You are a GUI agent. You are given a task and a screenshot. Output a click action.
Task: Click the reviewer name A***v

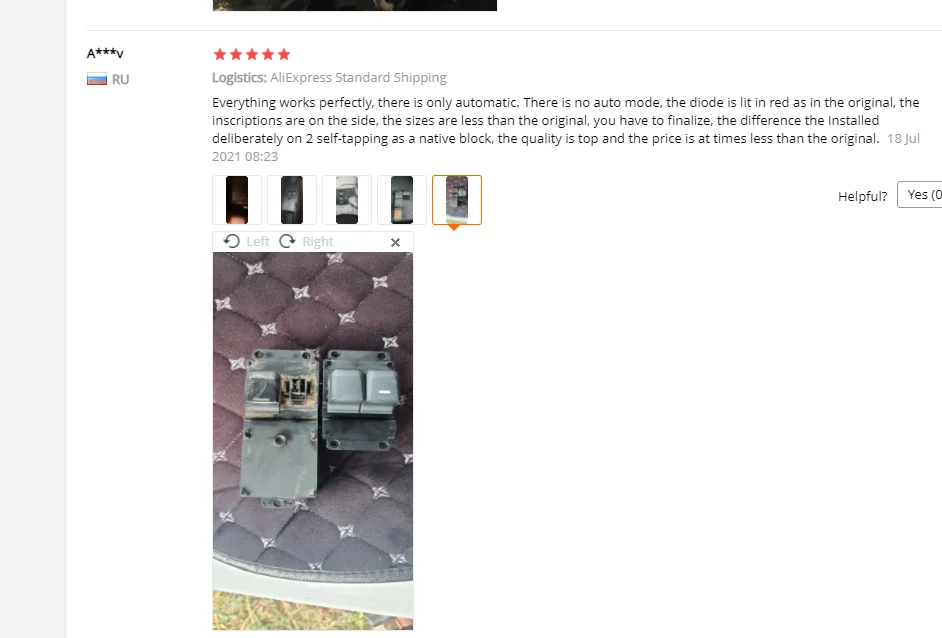click(105, 53)
